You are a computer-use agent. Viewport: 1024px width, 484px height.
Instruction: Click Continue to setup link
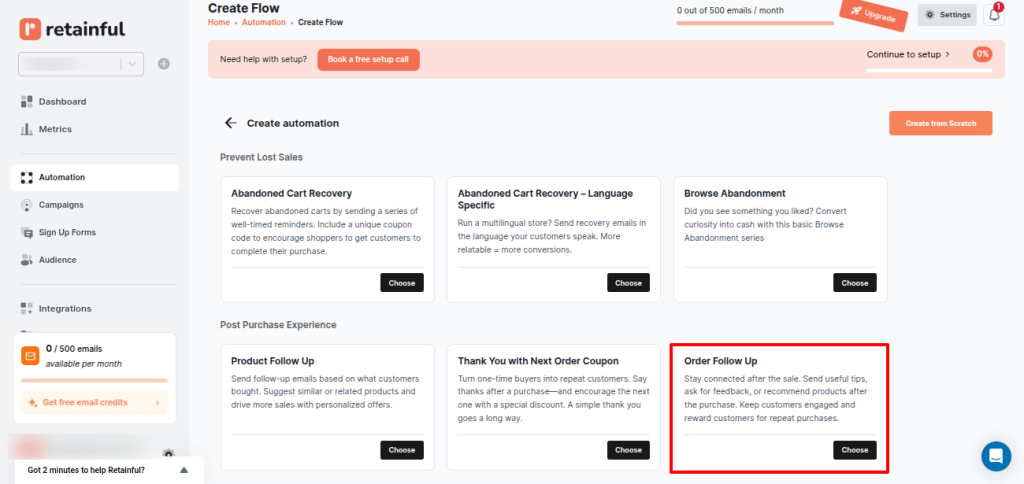[x=908, y=55]
